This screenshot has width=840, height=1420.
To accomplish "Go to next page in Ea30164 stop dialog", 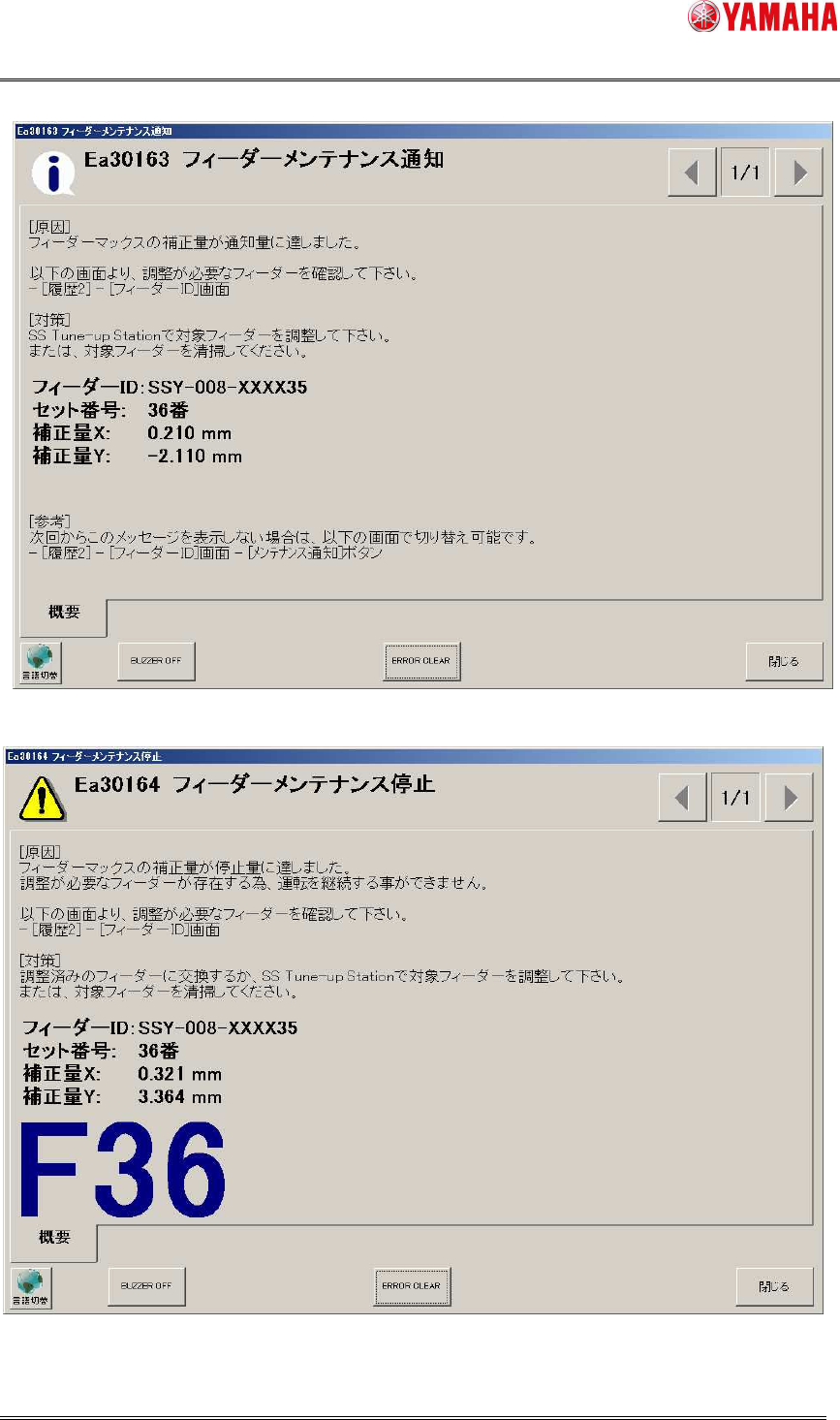I will tap(790, 798).
